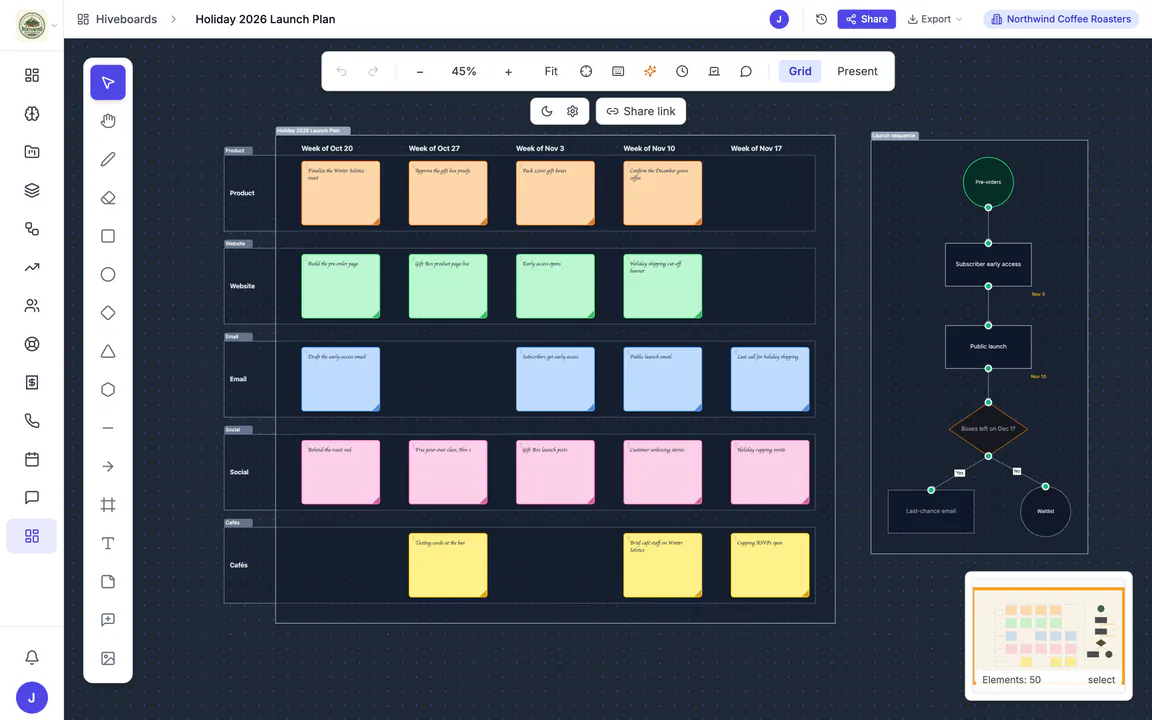Expand the workspace logo chevron

pyautogui.click(x=54, y=26)
